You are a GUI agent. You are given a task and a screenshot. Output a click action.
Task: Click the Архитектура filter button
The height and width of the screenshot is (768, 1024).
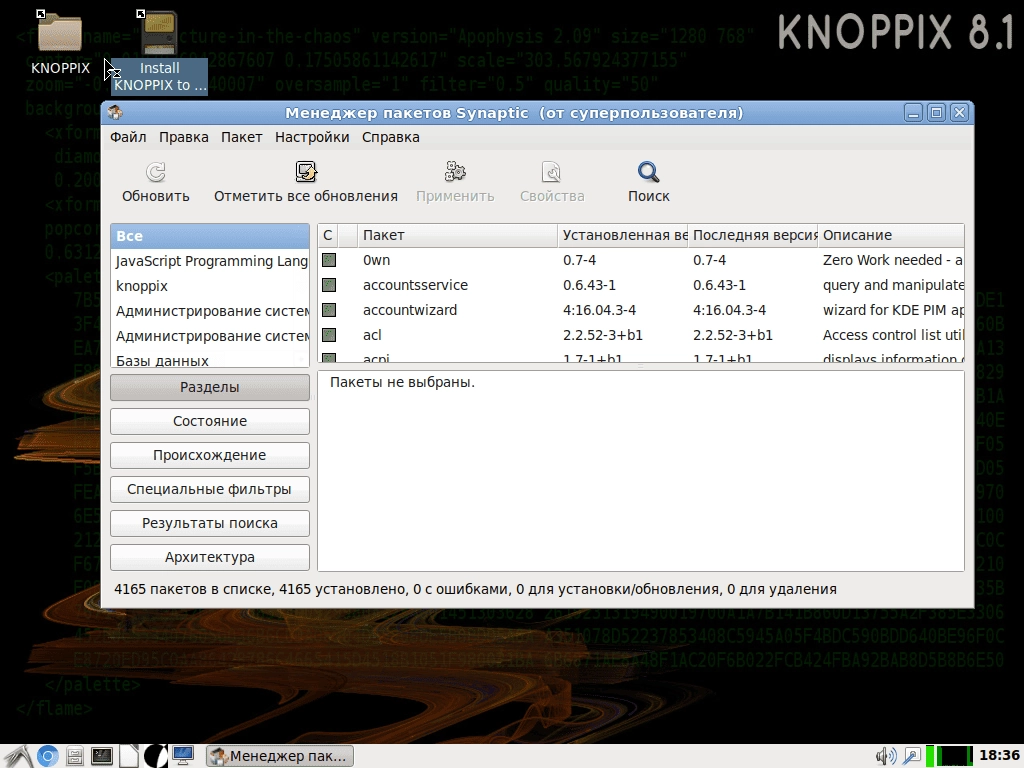[210, 557]
